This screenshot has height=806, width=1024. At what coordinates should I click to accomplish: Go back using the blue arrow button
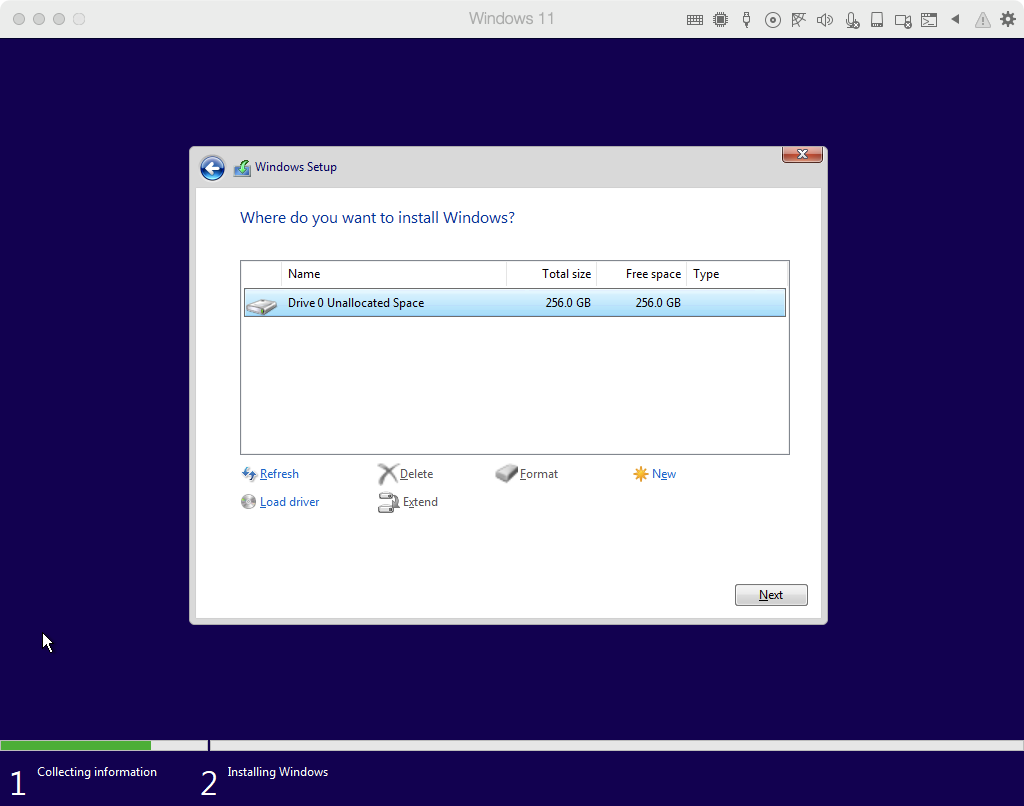[x=212, y=168]
